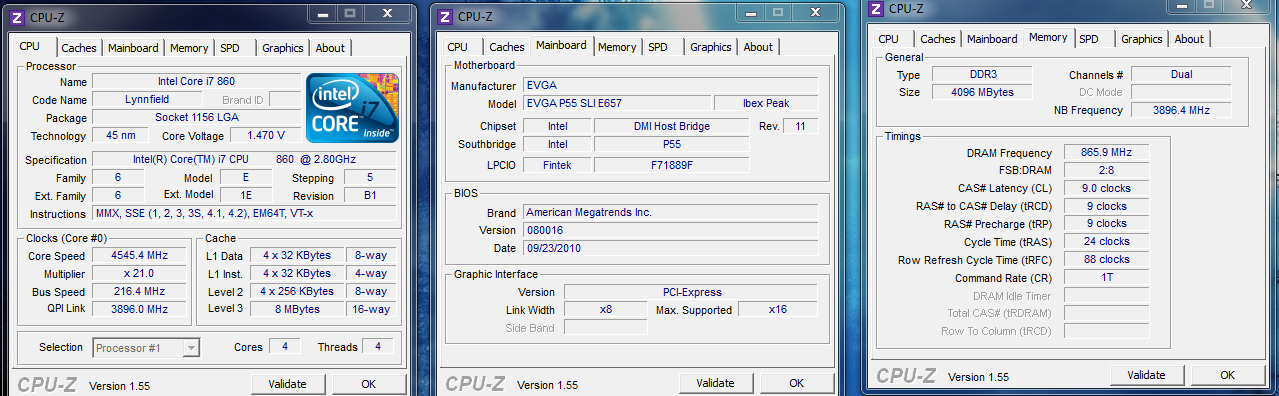
Task: Click the Link Width value x8
Action: click(605, 309)
